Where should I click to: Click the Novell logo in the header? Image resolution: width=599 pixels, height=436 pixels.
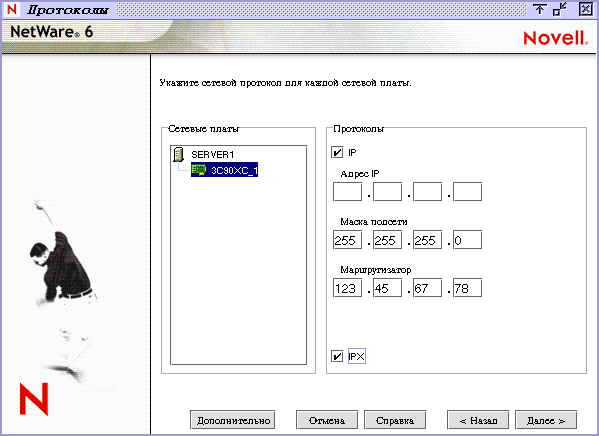click(x=555, y=38)
